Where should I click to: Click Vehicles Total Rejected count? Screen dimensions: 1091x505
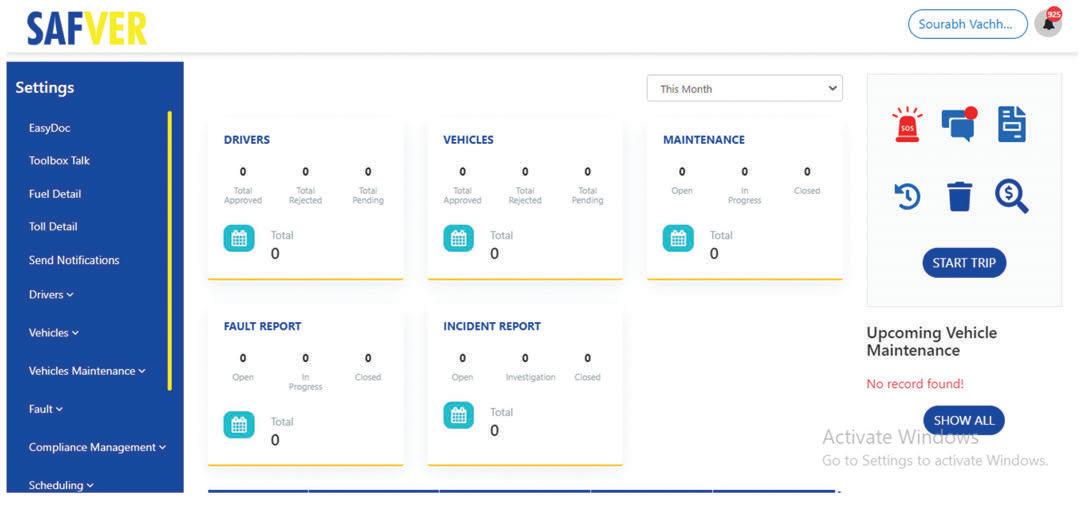coord(525,172)
